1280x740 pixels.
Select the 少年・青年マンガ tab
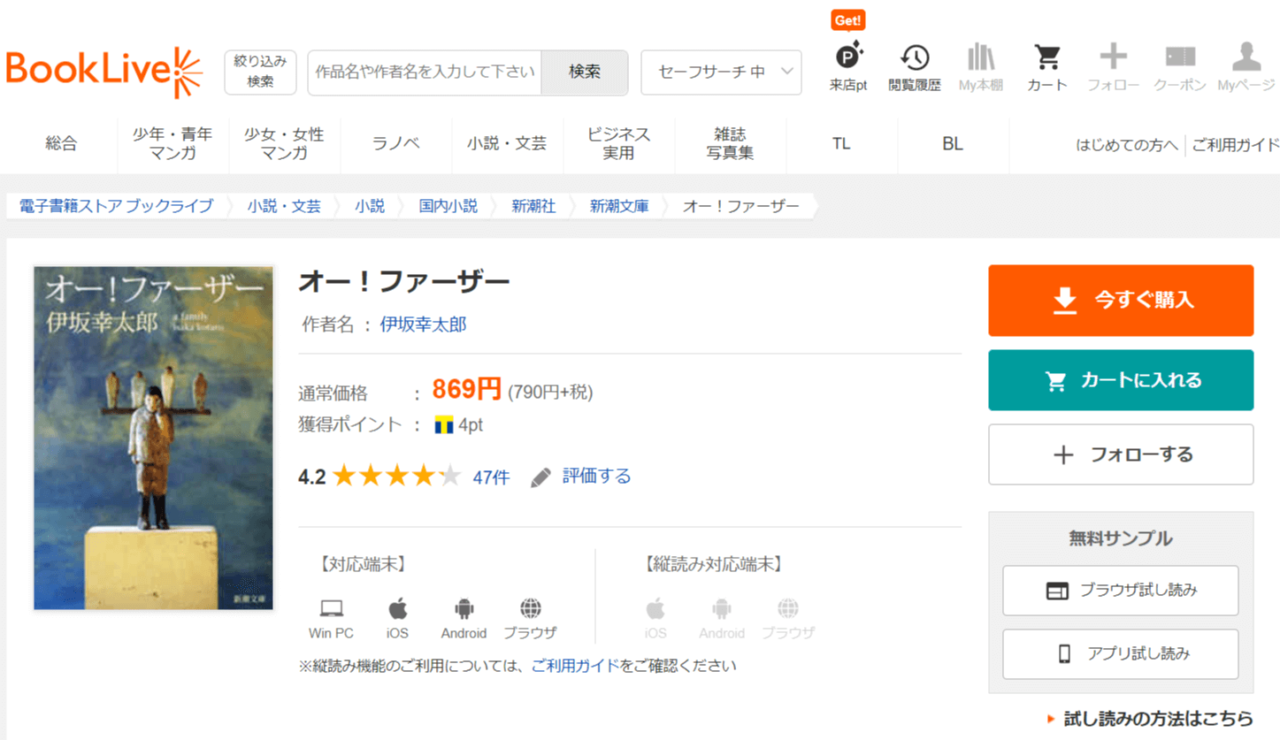point(173,144)
